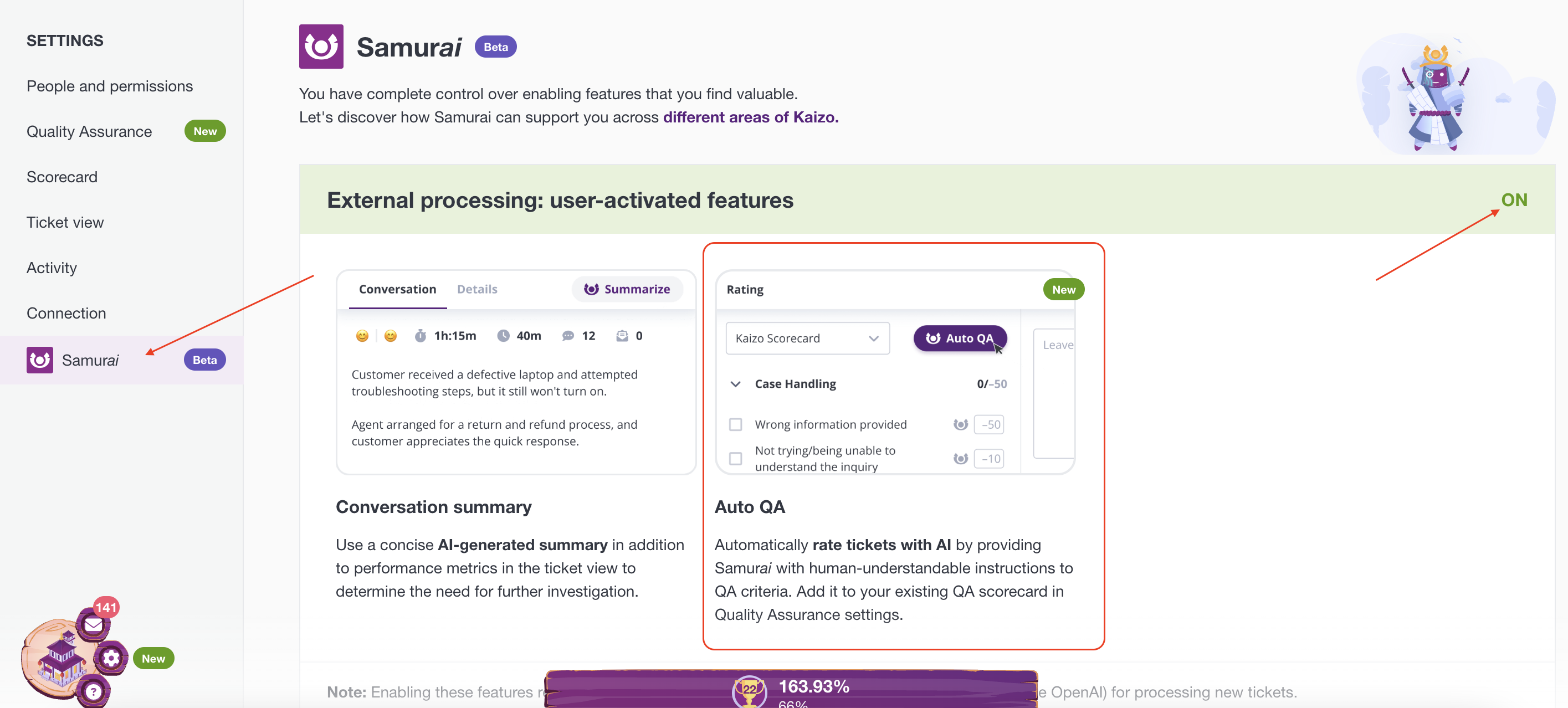Check the Not trying/being unable to understand checkbox
Image resolution: width=1568 pixels, height=708 pixels.
coord(735,458)
